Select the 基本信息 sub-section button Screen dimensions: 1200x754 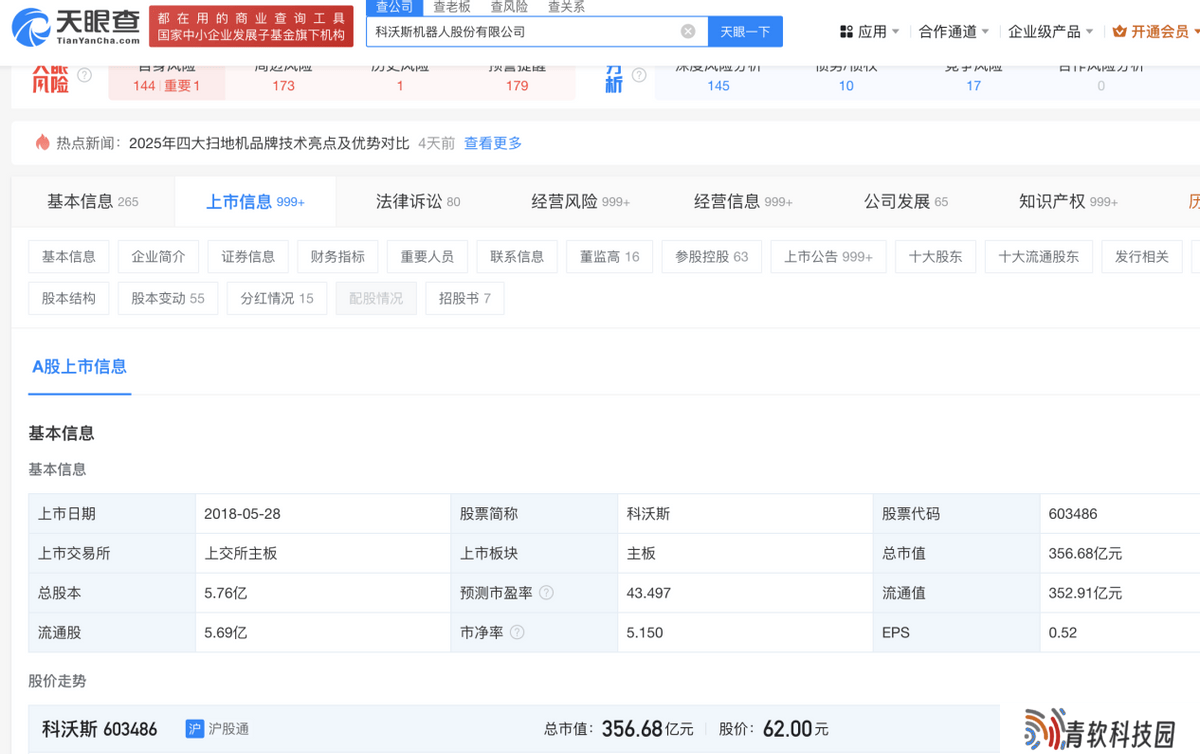tap(69, 257)
